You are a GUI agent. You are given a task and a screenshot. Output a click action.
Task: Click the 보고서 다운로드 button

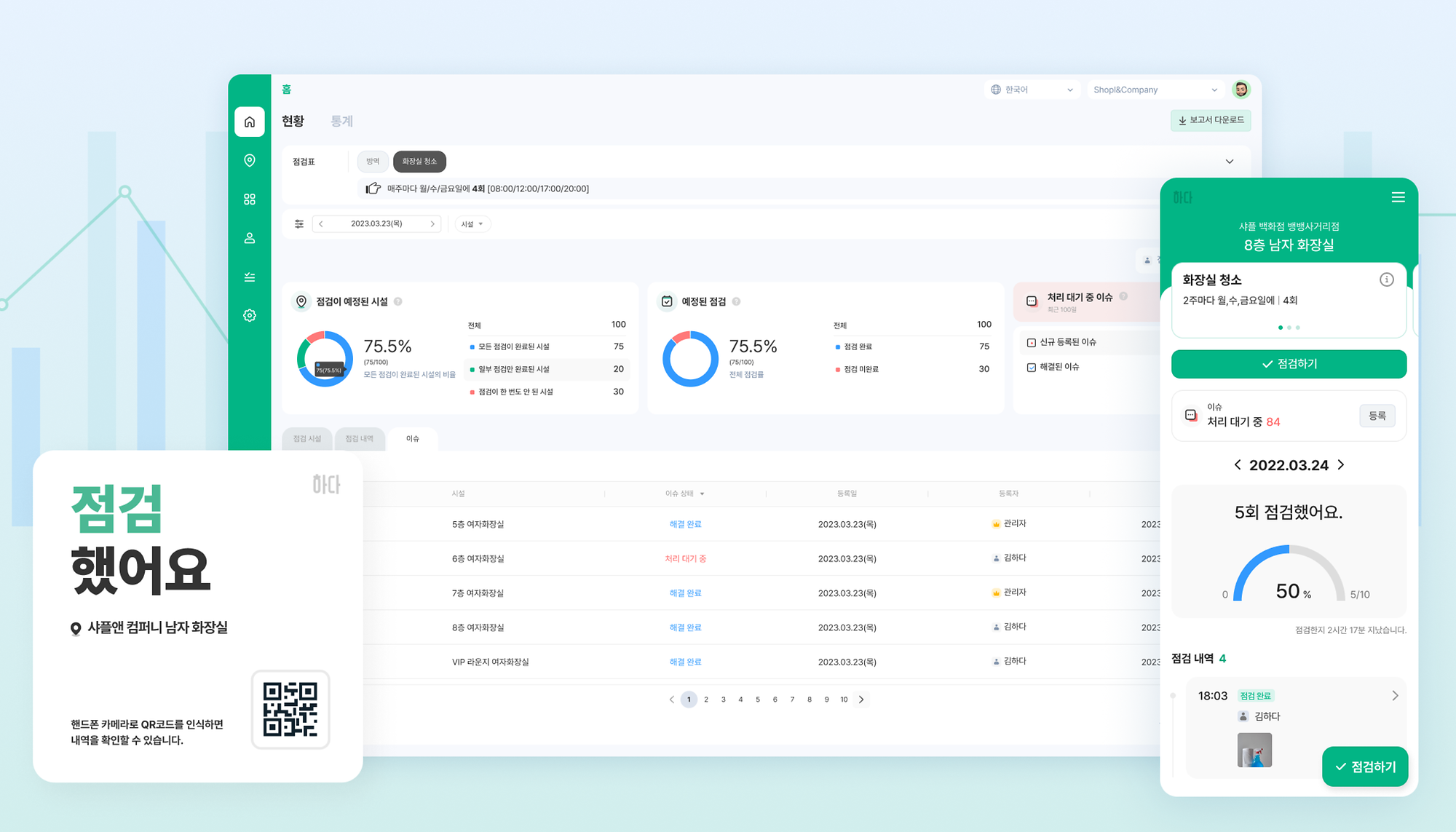(x=1210, y=120)
